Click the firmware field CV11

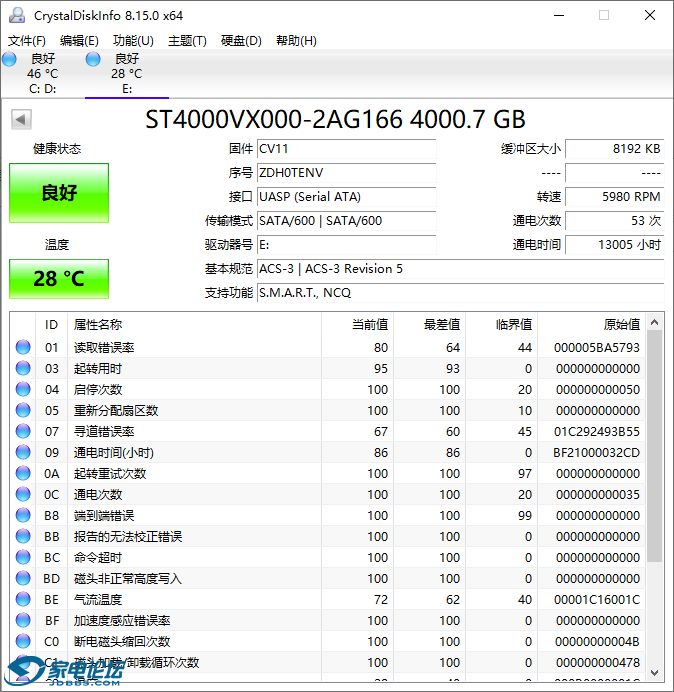coord(346,149)
